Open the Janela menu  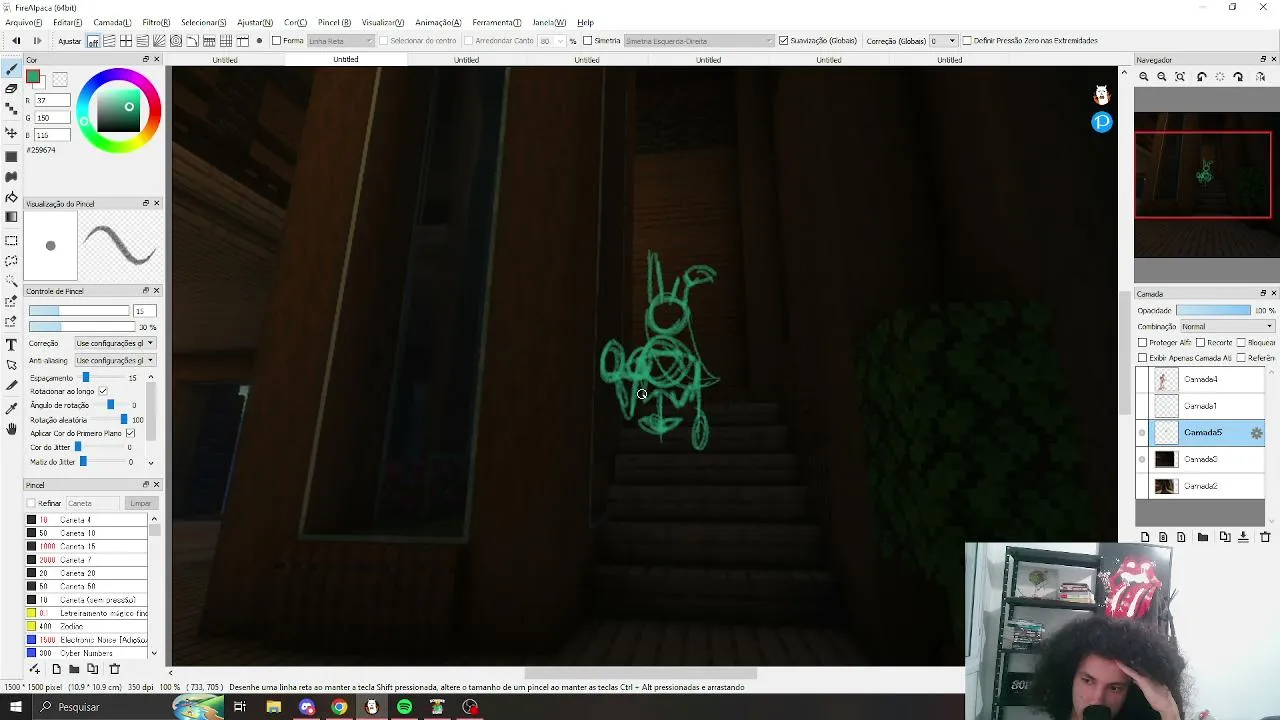coord(549,22)
